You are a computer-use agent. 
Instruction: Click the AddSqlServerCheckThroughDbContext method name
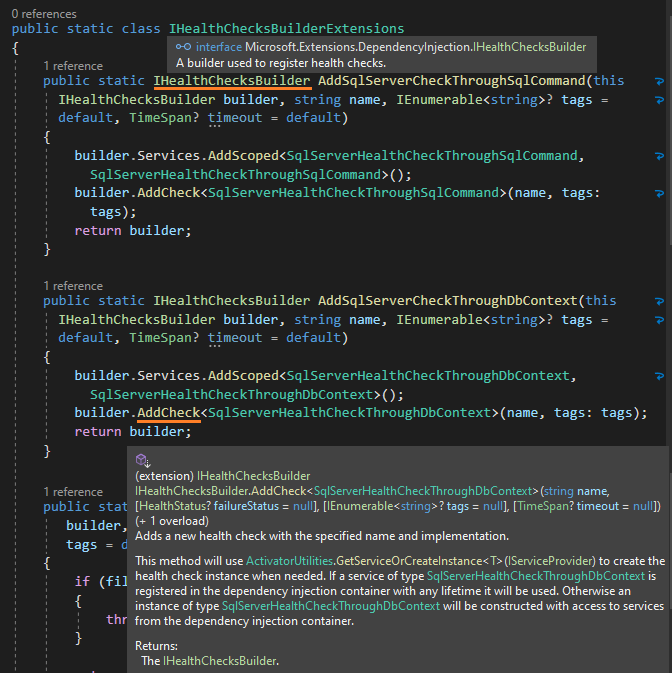coord(448,300)
